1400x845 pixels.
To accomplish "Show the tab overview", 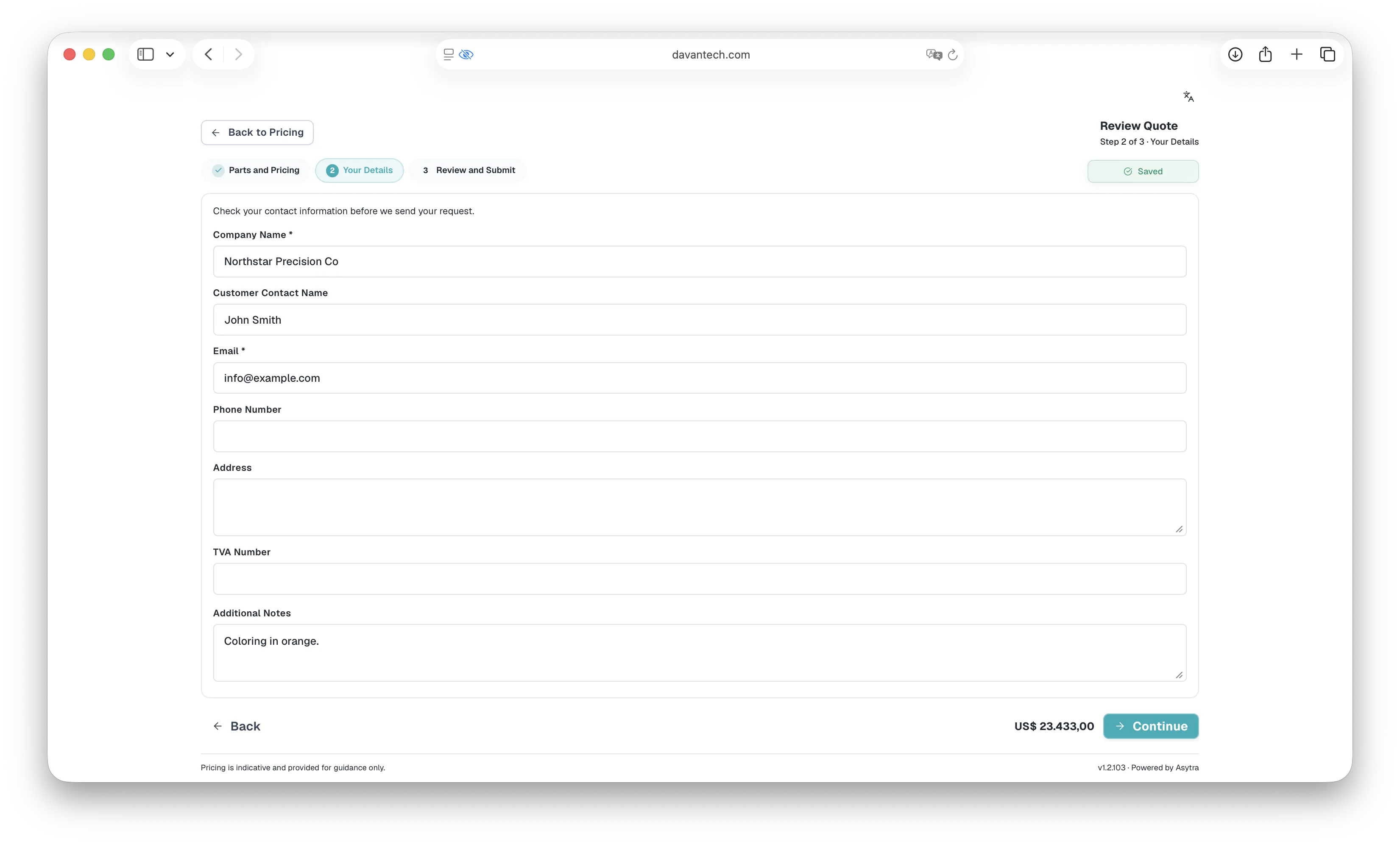I will (x=1328, y=55).
